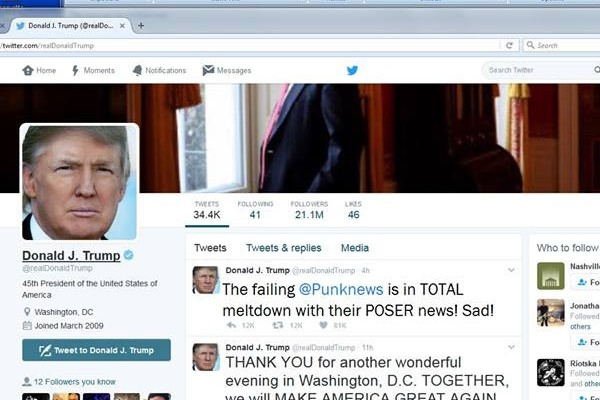Click the browser URL address bar
Viewport: 600px width, 400px height.
(x=249, y=46)
